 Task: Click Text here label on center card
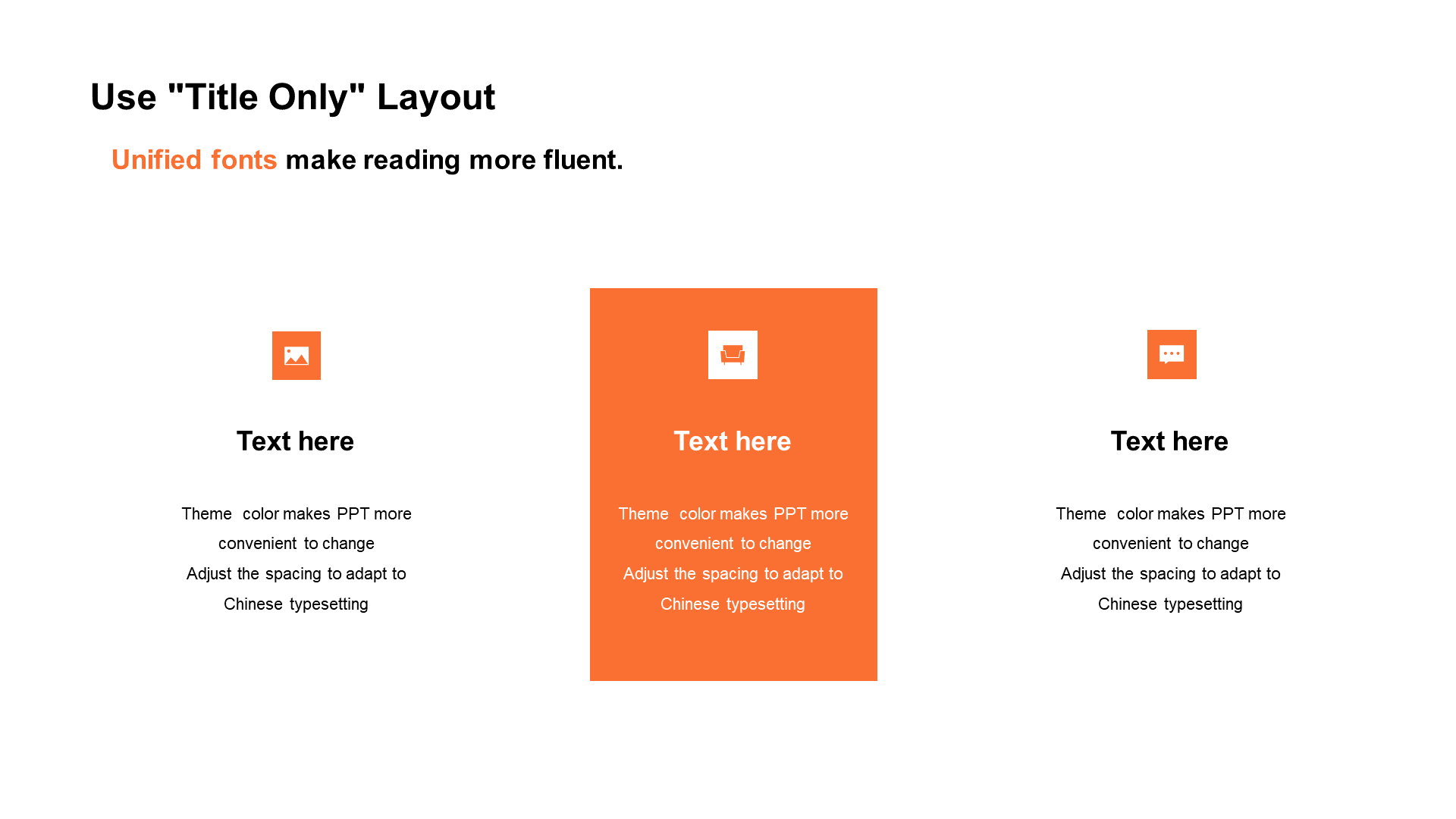pyautogui.click(x=733, y=441)
